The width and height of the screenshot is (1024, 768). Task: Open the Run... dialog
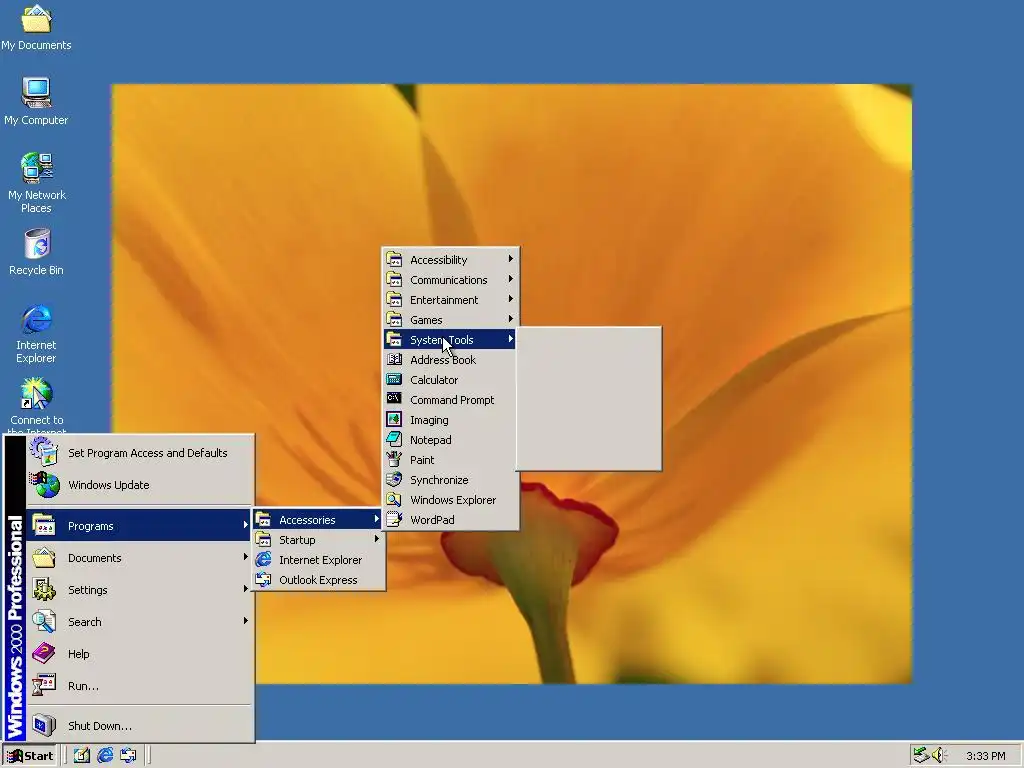[x=139, y=686]
